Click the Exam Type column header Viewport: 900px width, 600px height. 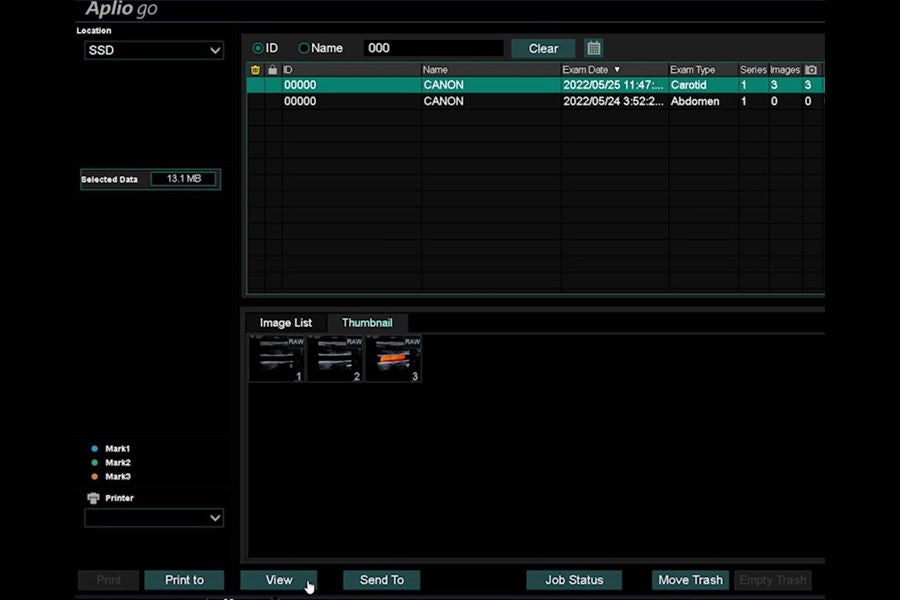point(703,70)
